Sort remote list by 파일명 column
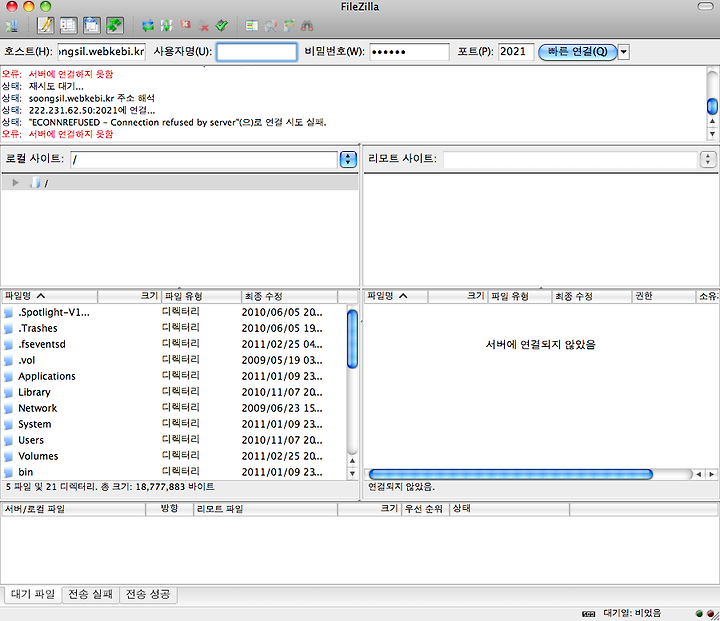Screen dimensions: 720x621 pos(396,296)
